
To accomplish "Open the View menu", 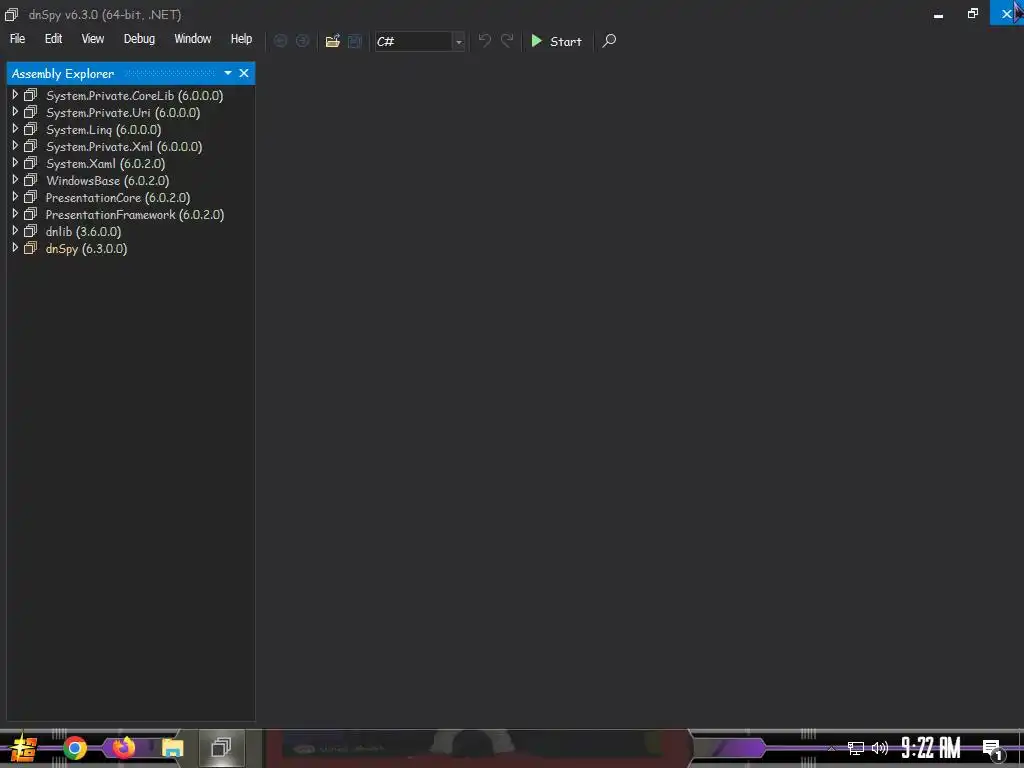I will click(93, 39).
